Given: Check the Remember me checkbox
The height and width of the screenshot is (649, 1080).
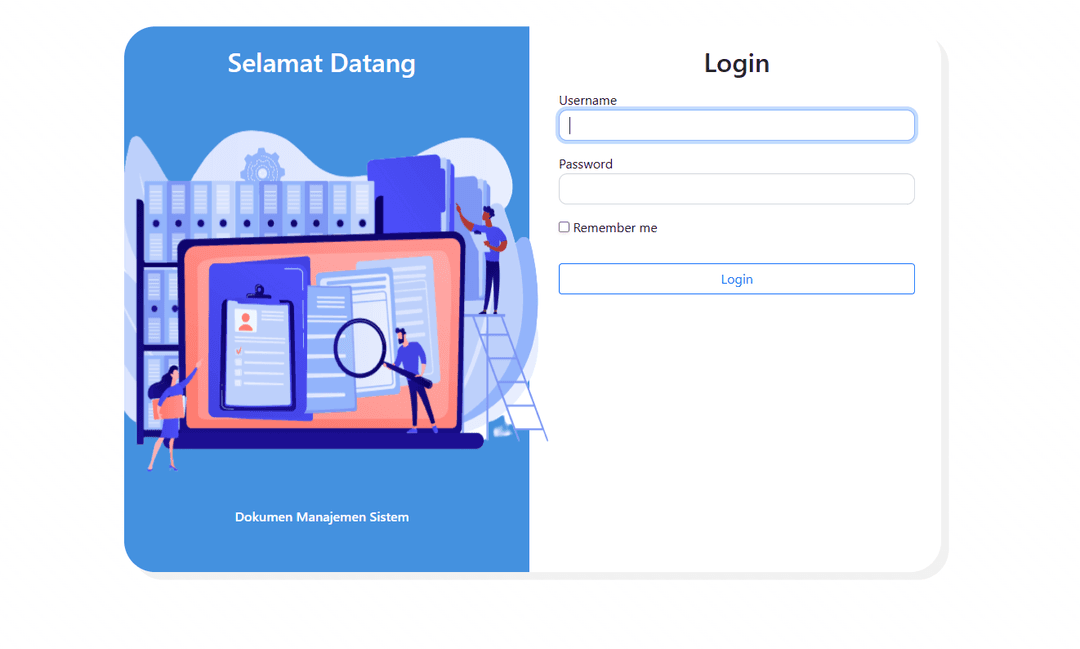Looking at the screenshot, I should (563, 227).
